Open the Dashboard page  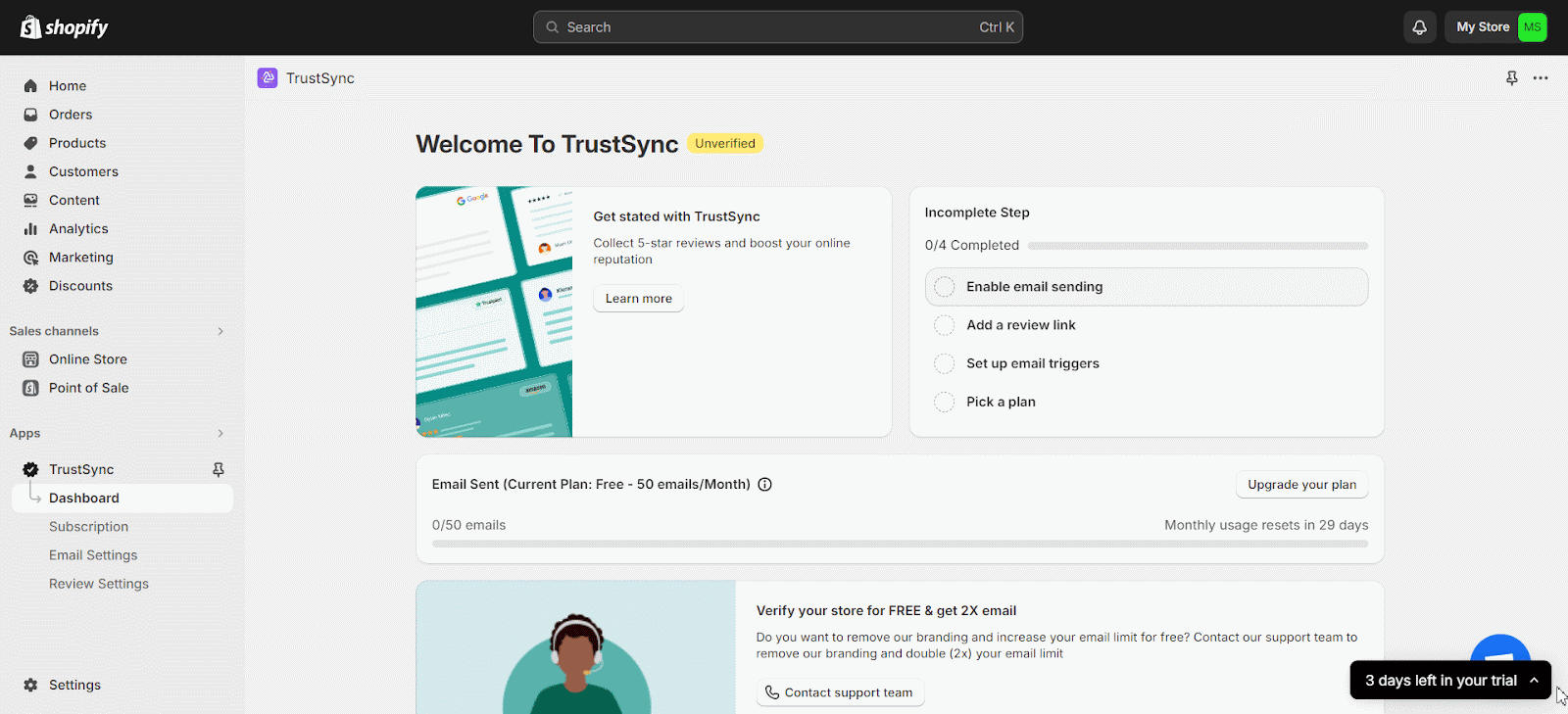(x=122, y=498)
